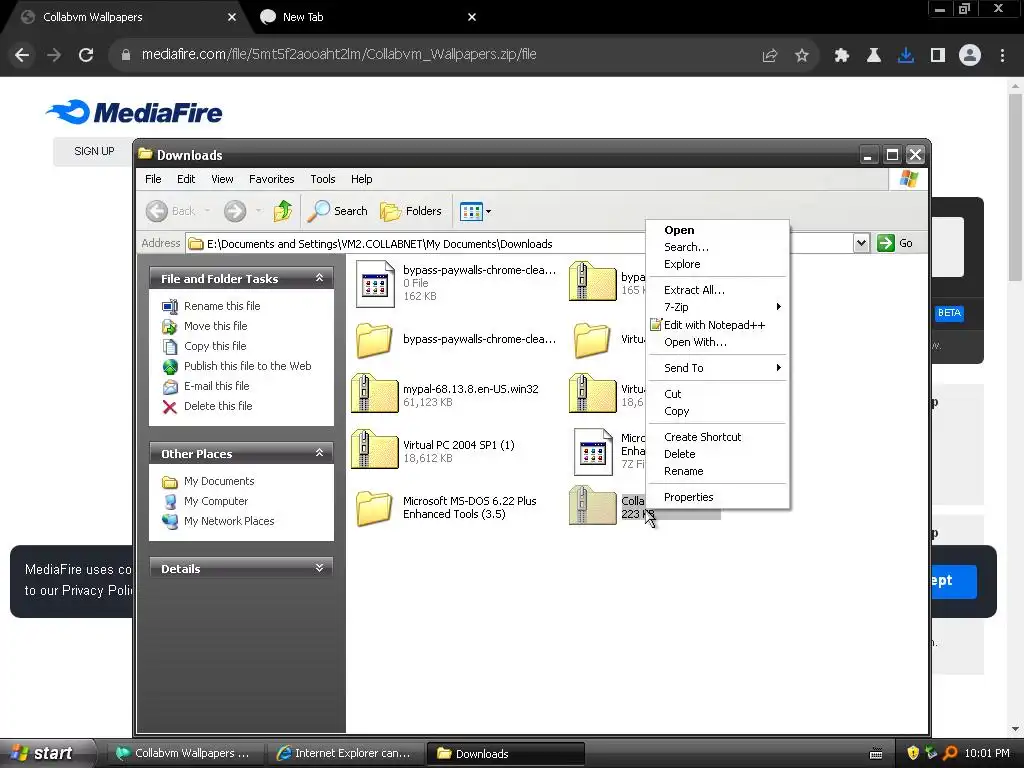Toggle the Folders pane button
1024x768 pixels.
pos(411,211)
